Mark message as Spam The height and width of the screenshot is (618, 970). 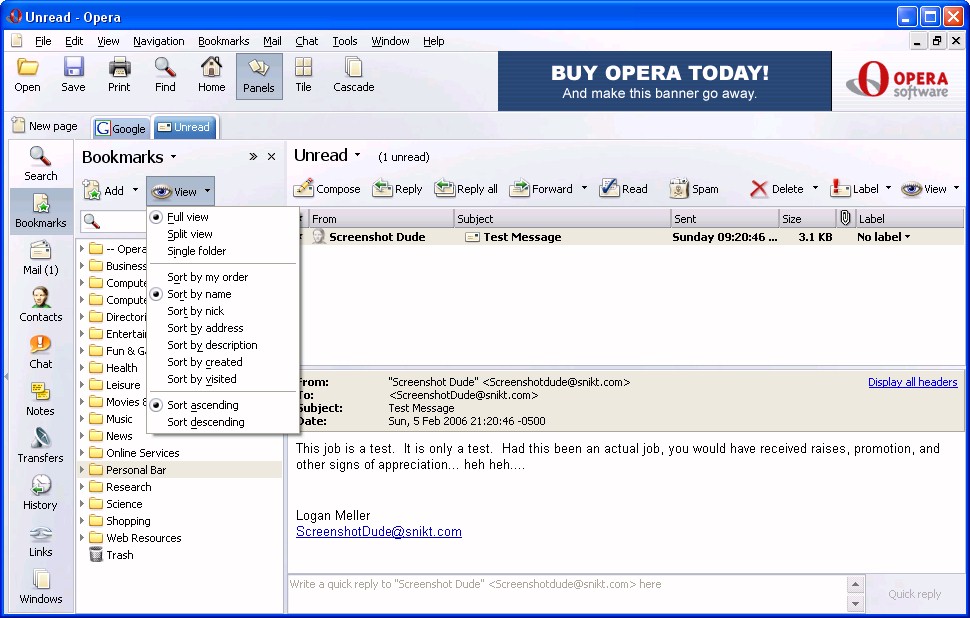point(679,188)
